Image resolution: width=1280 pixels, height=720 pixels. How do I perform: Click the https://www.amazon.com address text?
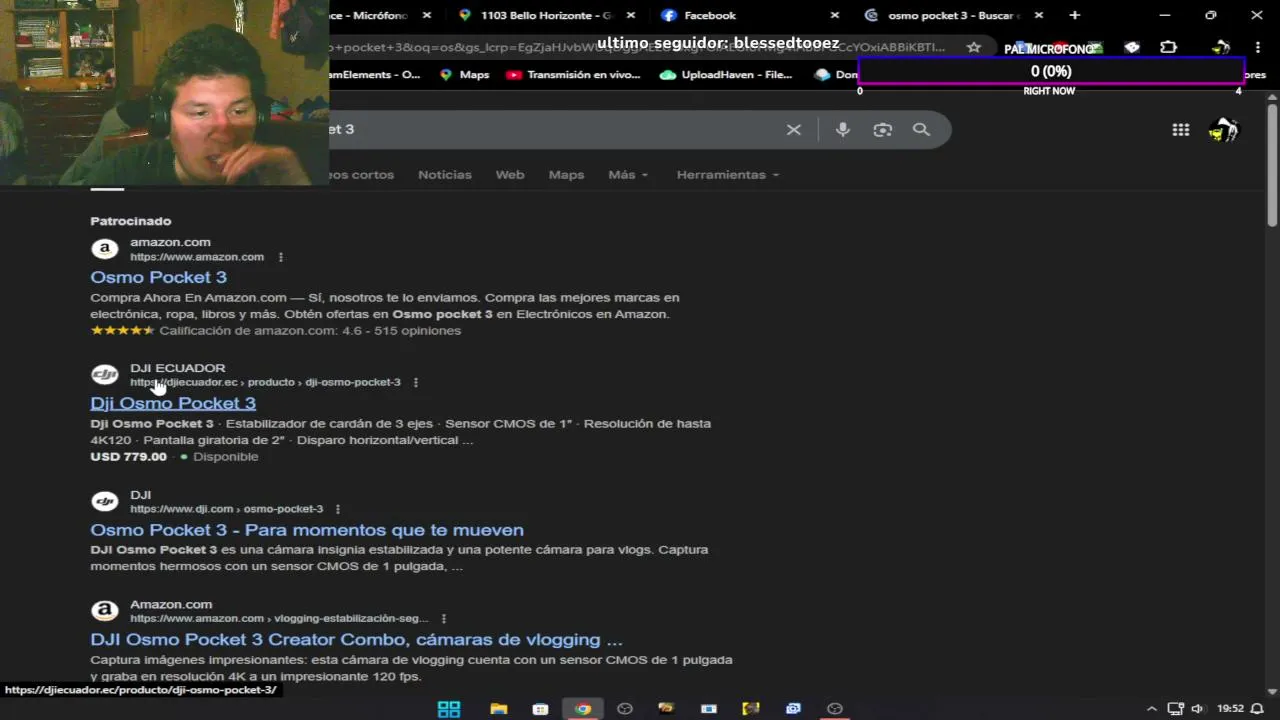point(197,257)
